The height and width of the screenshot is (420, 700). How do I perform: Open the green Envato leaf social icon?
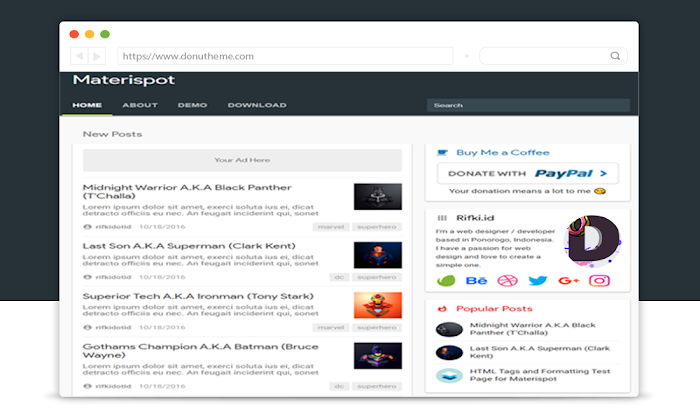pyautogui.click(x=446, y=281)
